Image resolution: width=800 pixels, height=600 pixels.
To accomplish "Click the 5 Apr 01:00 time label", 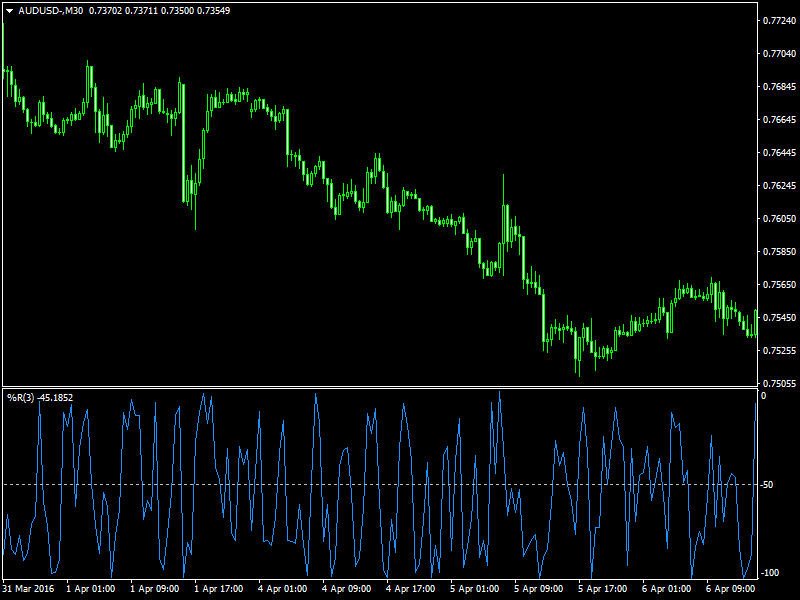I will click(475, 589).
